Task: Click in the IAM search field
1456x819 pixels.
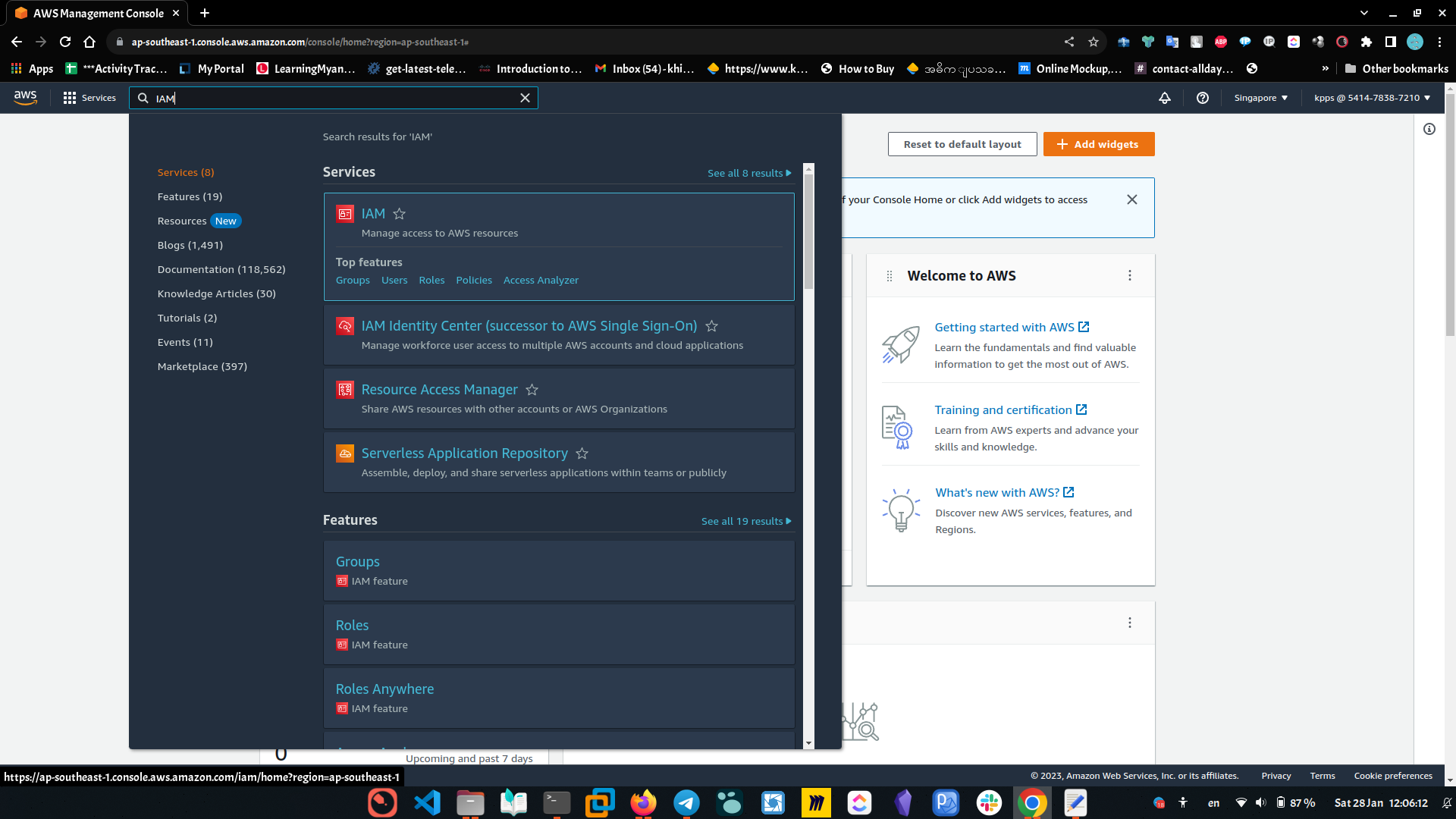Action: (x=334, y=98)
